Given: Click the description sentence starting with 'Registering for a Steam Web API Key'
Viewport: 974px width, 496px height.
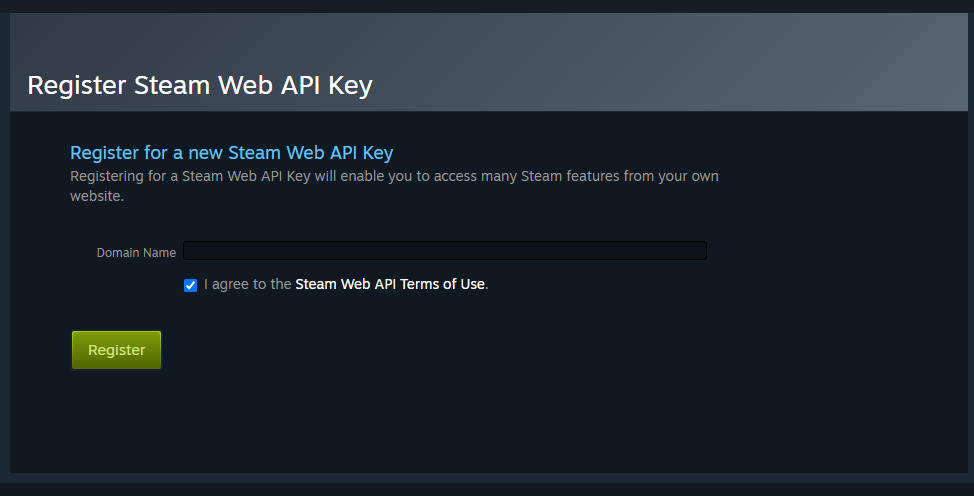Looking at the screenshot, I should [x=394, y=186].
